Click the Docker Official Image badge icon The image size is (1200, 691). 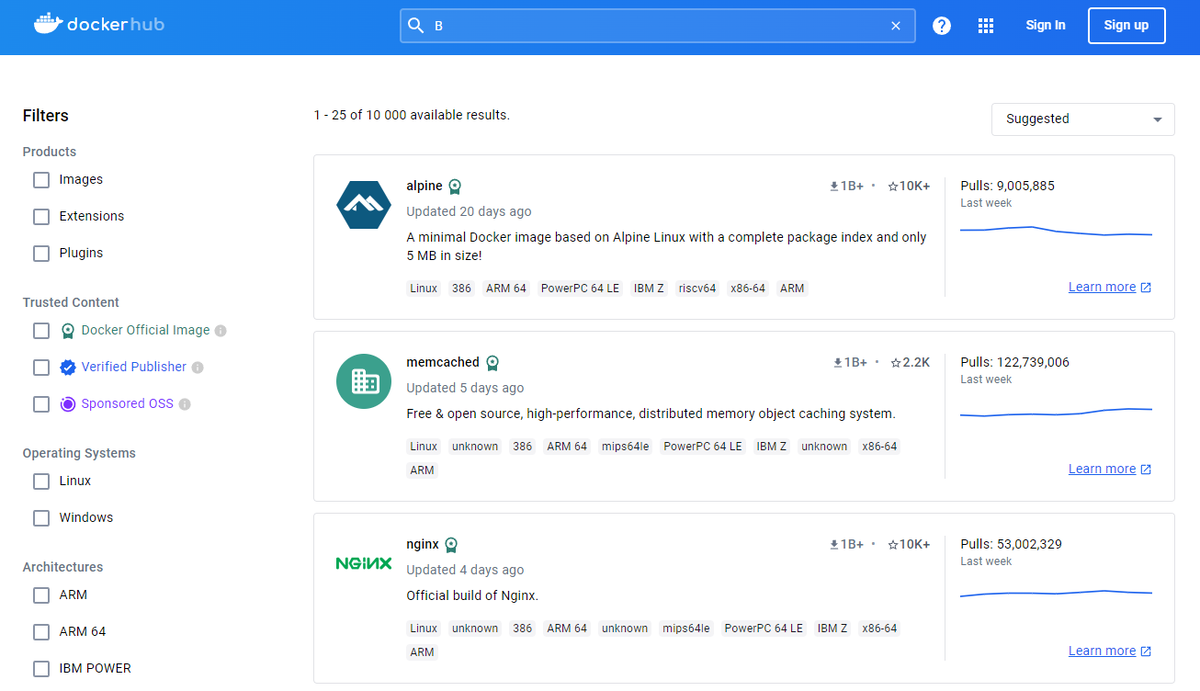67,331
